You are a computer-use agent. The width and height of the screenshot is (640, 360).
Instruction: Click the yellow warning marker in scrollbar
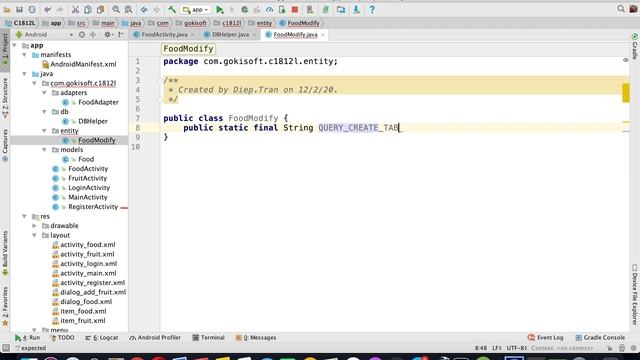tap(626, 93)
